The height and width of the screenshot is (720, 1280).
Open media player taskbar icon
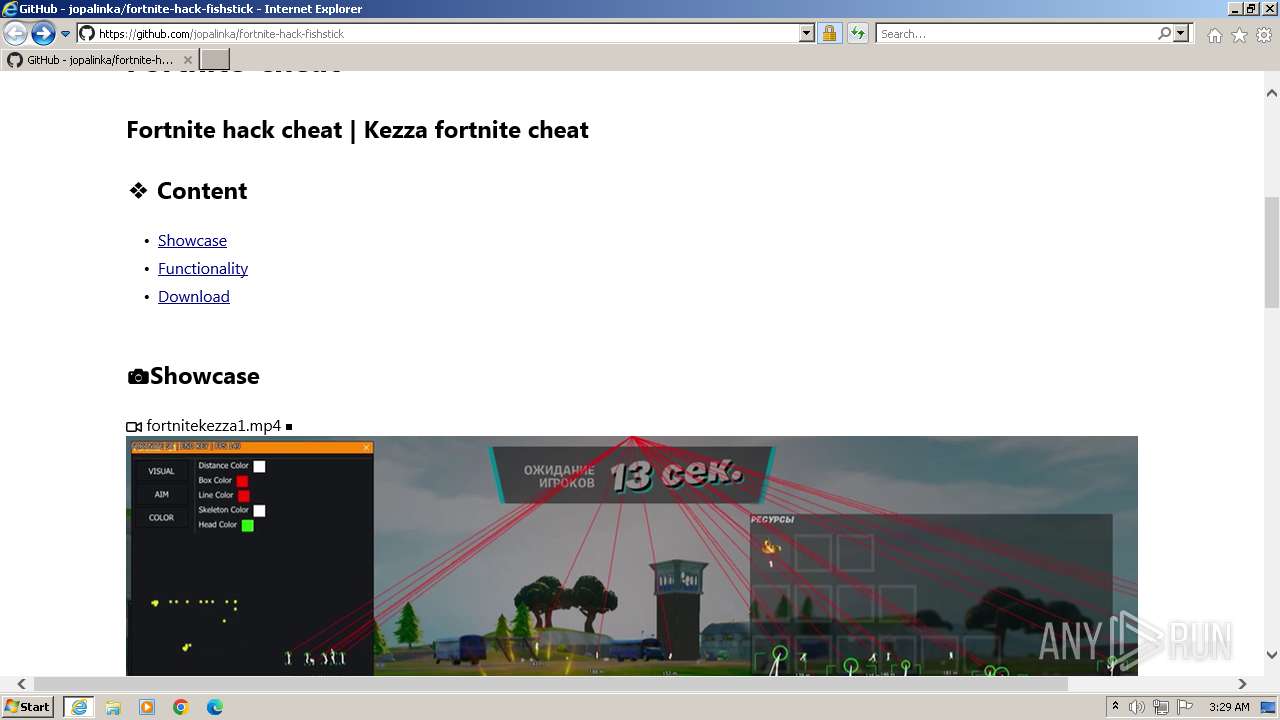click(x=147, y=707)
